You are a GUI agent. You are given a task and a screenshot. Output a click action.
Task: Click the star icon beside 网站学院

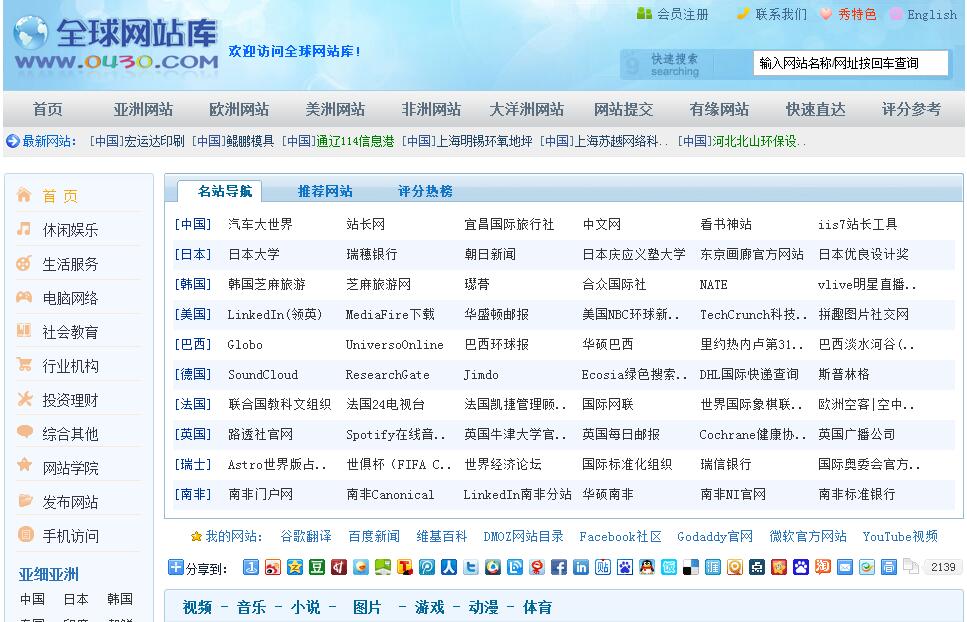tap(24, 466)
